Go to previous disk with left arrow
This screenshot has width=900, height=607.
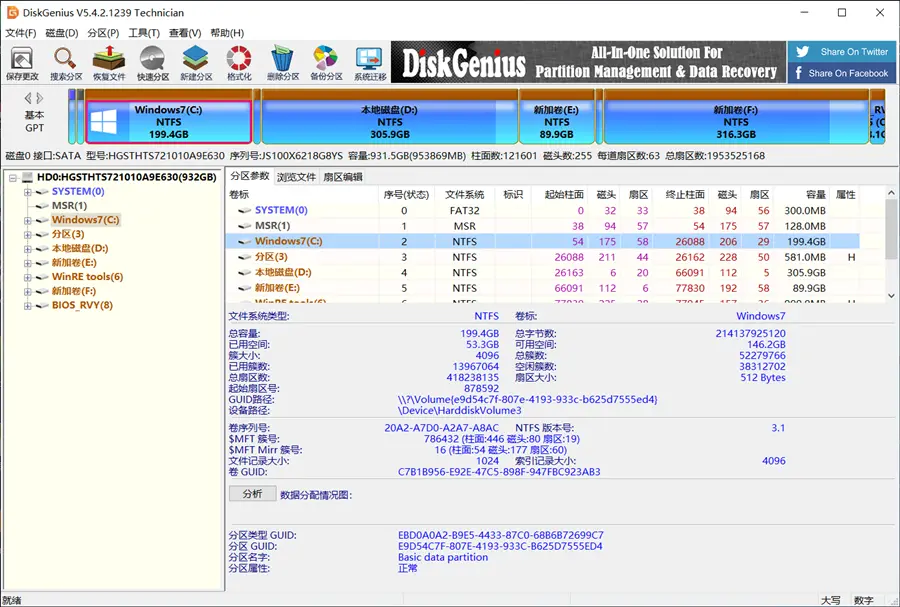28,98
